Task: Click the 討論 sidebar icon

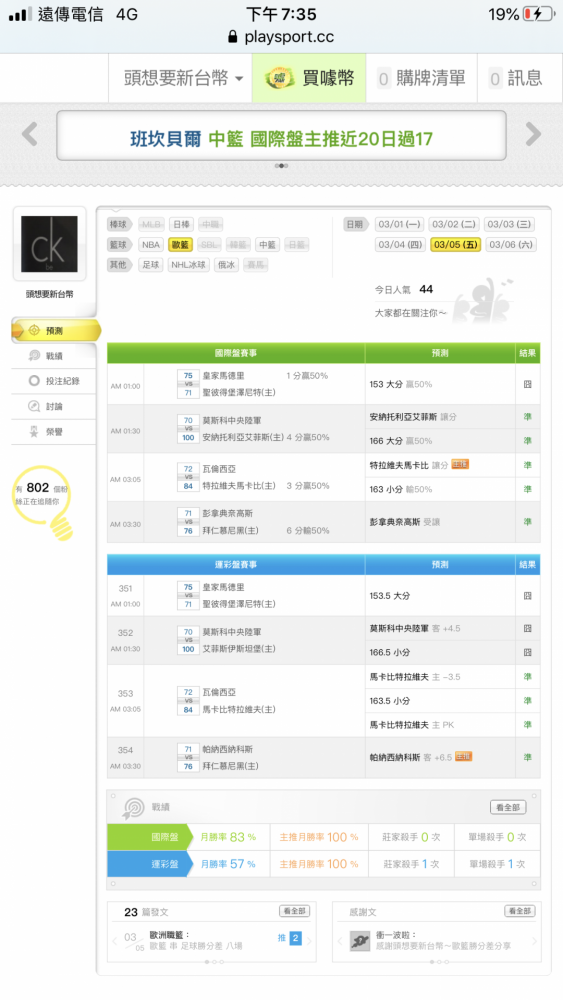Action: tap(34, 406)
